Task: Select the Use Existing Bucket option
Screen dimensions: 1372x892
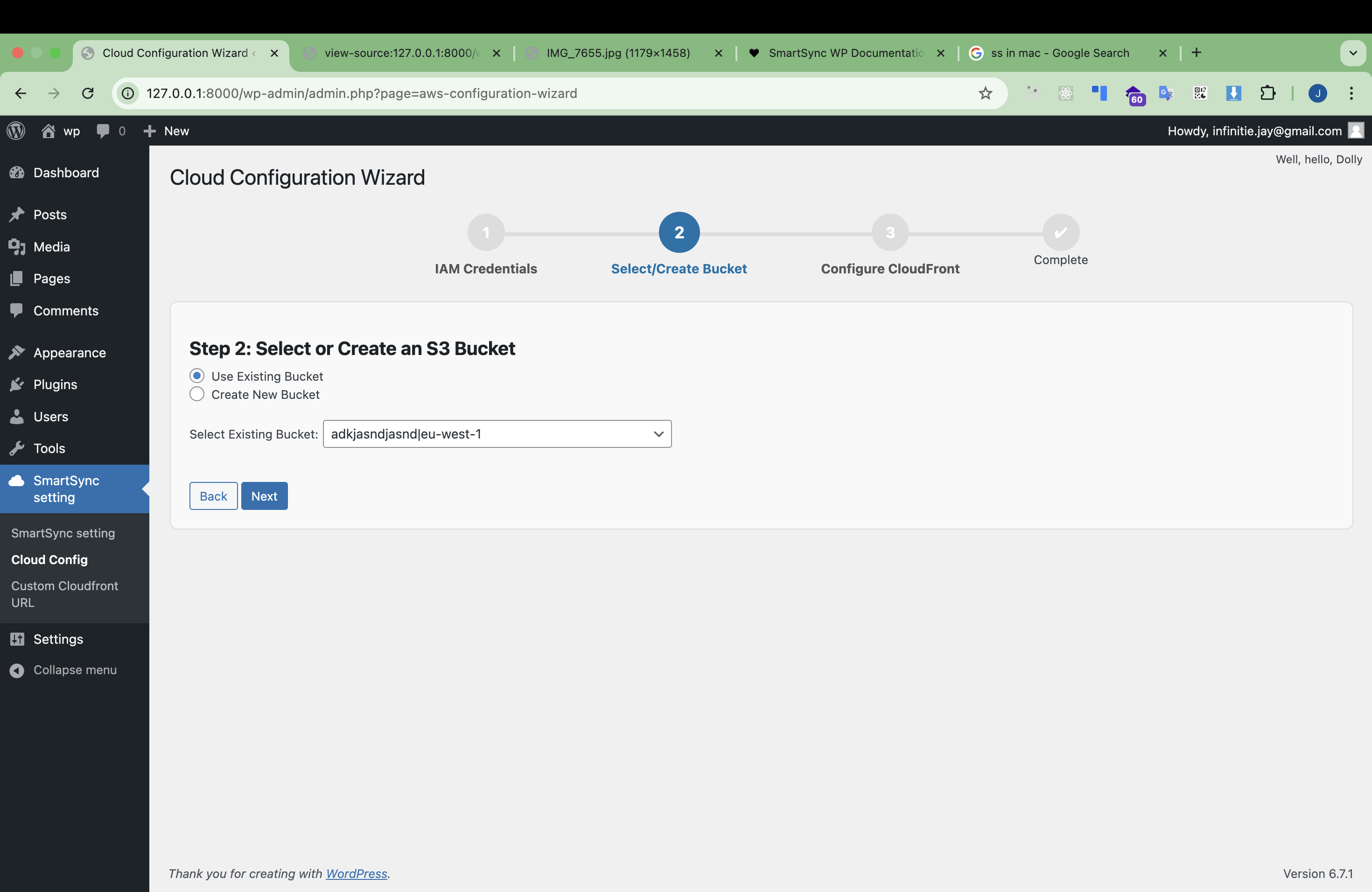Action: click(196, 375)
